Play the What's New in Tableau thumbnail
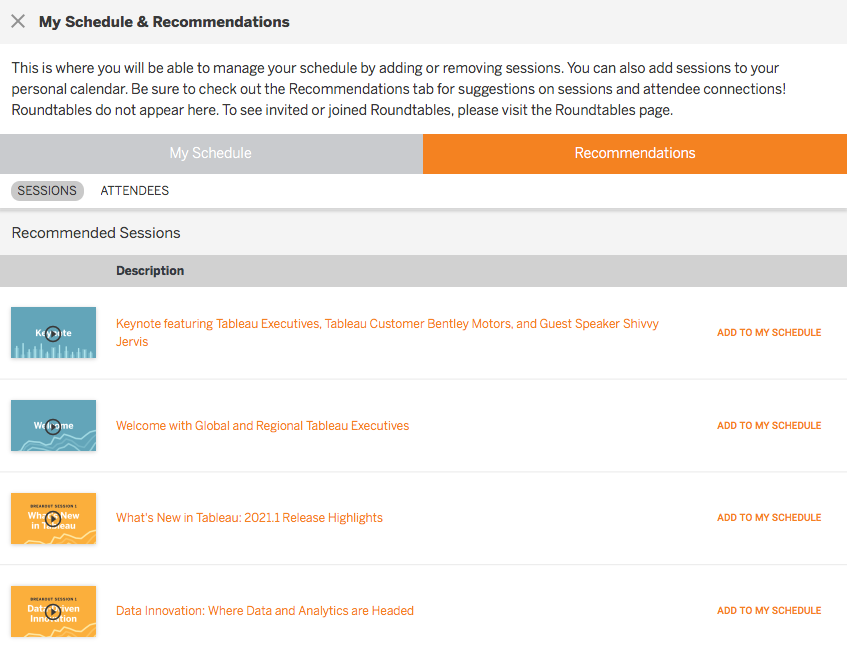This screenshot has height=654, width=847. pos(53,518)
